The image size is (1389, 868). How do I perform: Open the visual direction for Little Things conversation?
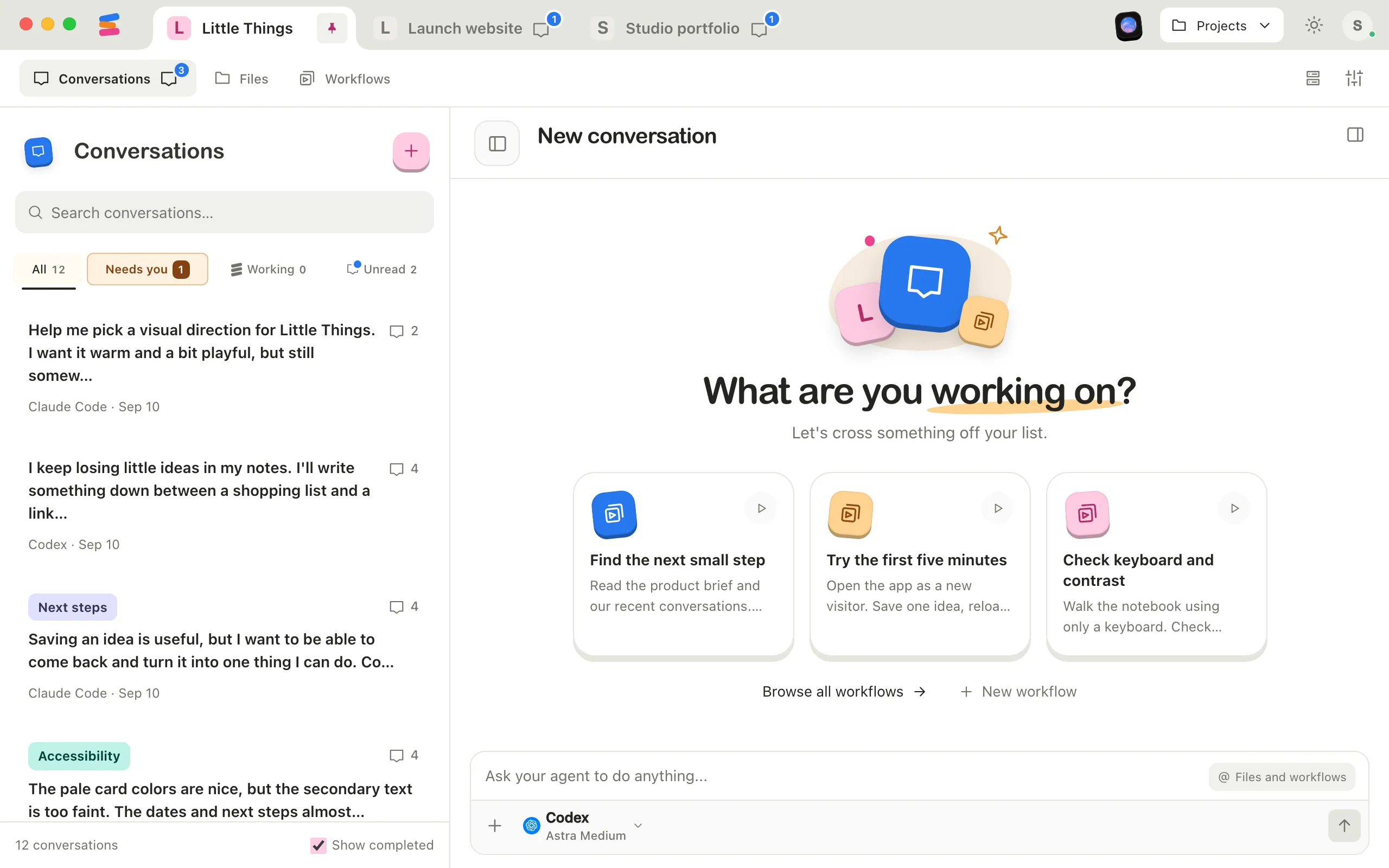pyautogui.click(x=225, y=367)
